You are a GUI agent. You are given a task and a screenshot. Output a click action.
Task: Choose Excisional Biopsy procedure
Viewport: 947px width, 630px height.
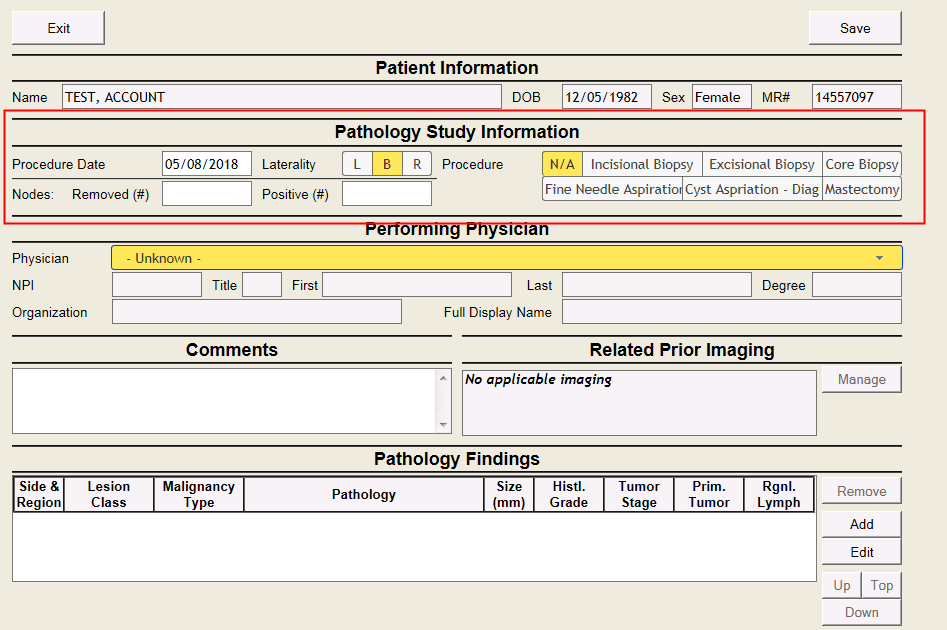point(762,164)
